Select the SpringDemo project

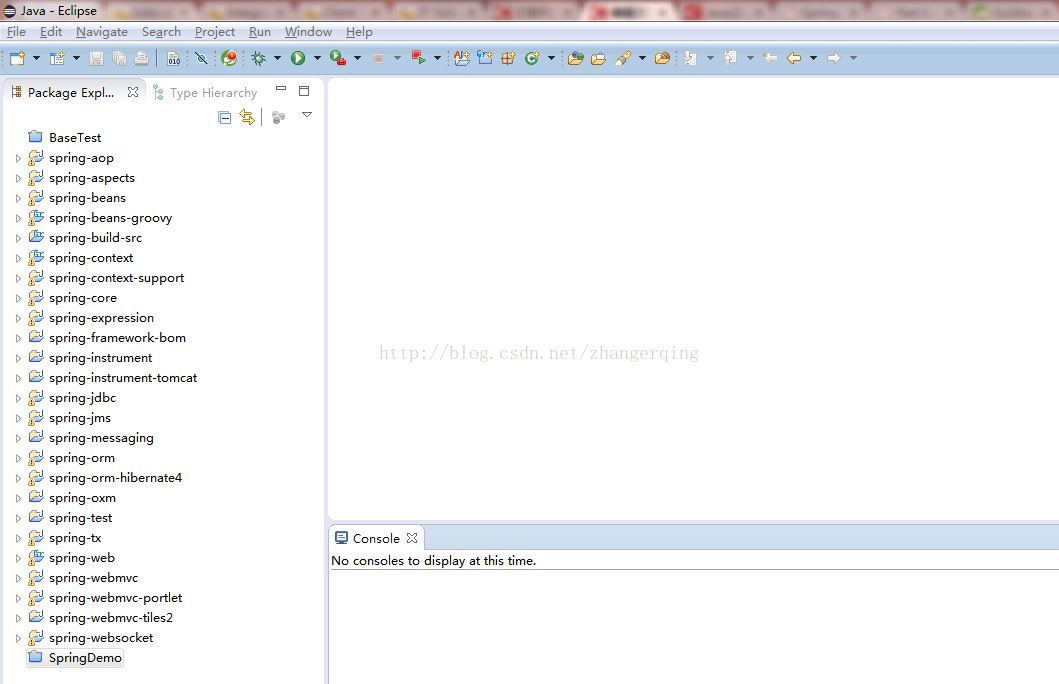click(x=75, y=658)
